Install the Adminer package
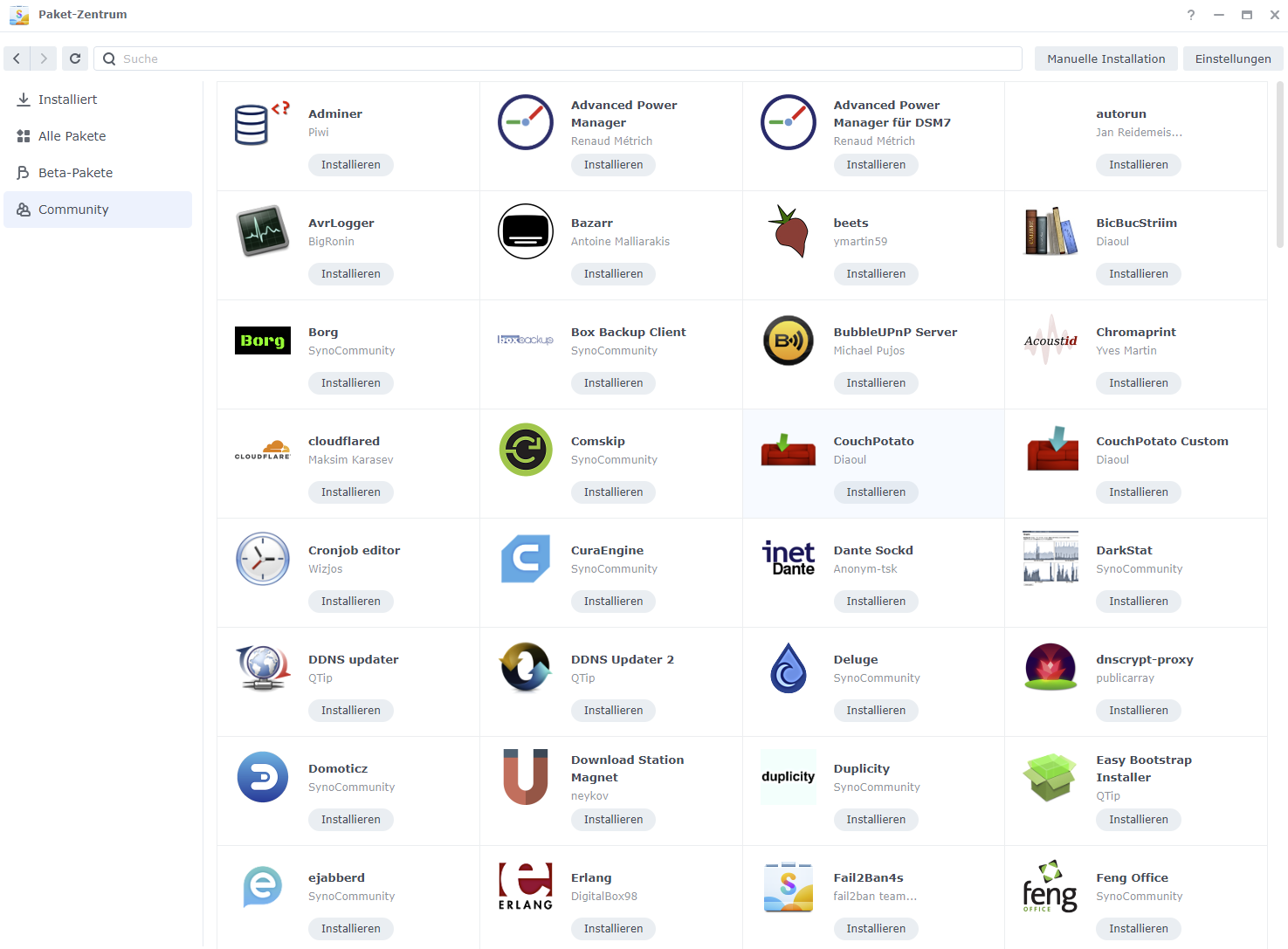The image size is (1288, 949). click(x=351, y=165)
